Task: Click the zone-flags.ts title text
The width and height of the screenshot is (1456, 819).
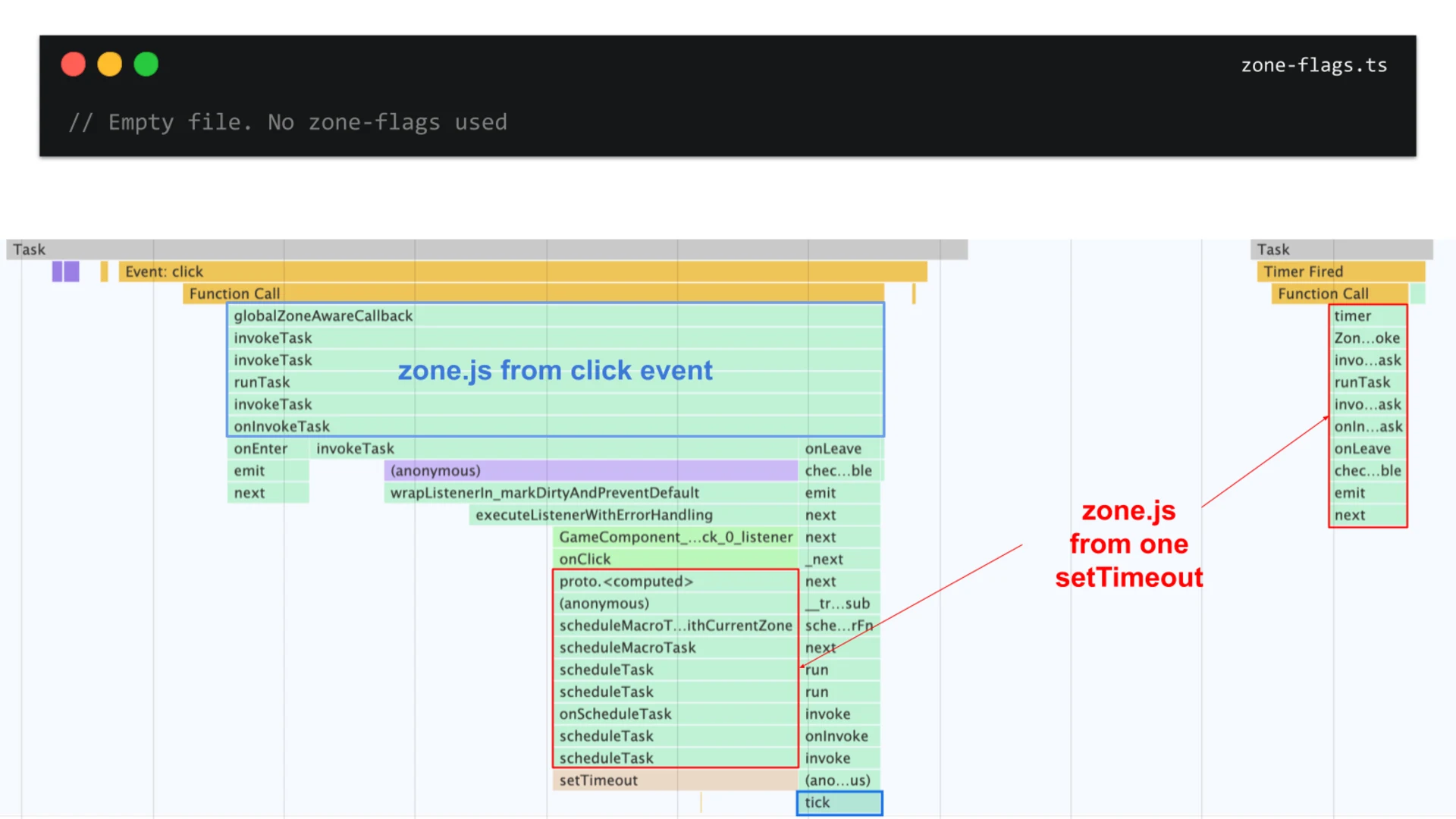Action: (x=1313, y=65)
